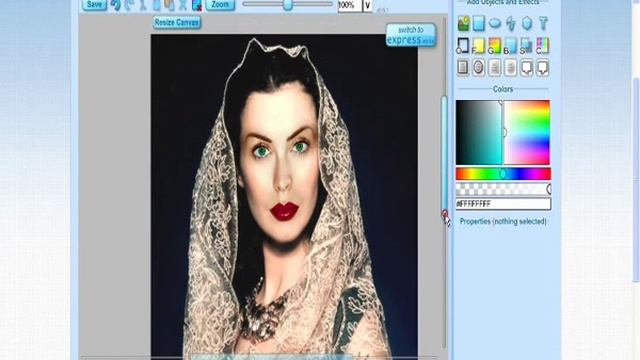Select the Fill effect icon labeled F

[478, 46]
